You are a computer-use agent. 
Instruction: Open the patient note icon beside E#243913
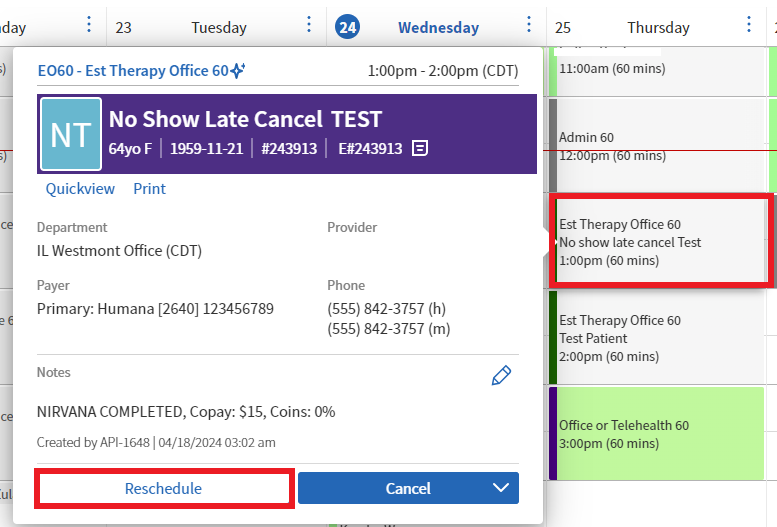coord(420,148)
